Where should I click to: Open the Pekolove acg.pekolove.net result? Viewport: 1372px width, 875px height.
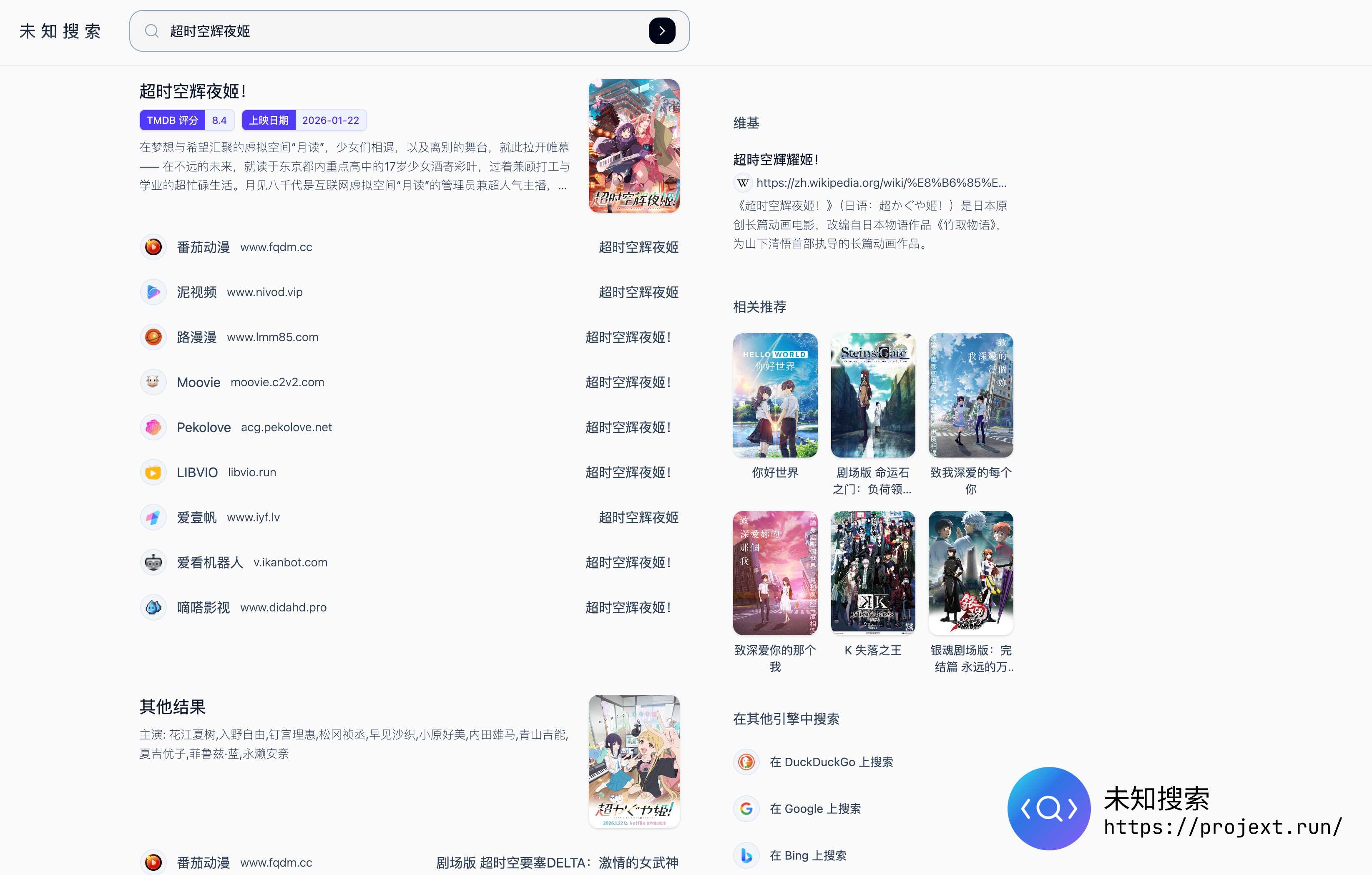tap(409, 427)
